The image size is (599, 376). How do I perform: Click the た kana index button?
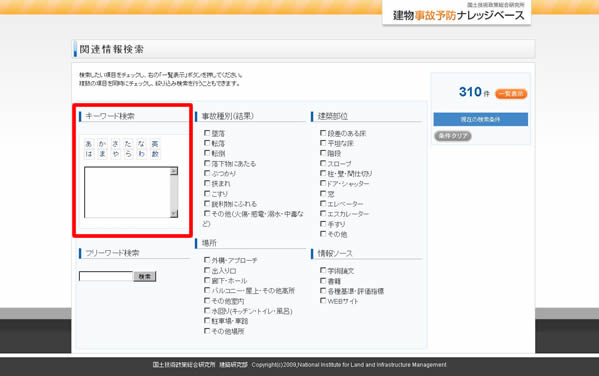click(x=128, y=144)
